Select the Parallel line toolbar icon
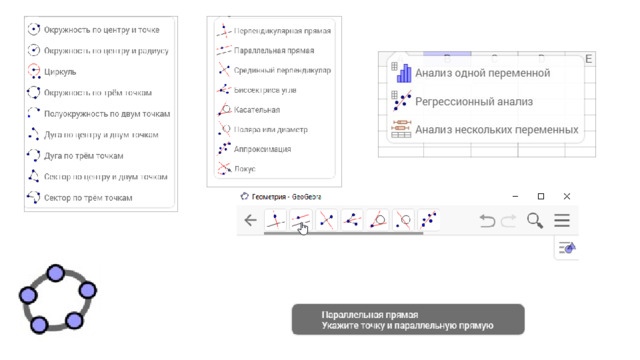 (x=301, y=220)
